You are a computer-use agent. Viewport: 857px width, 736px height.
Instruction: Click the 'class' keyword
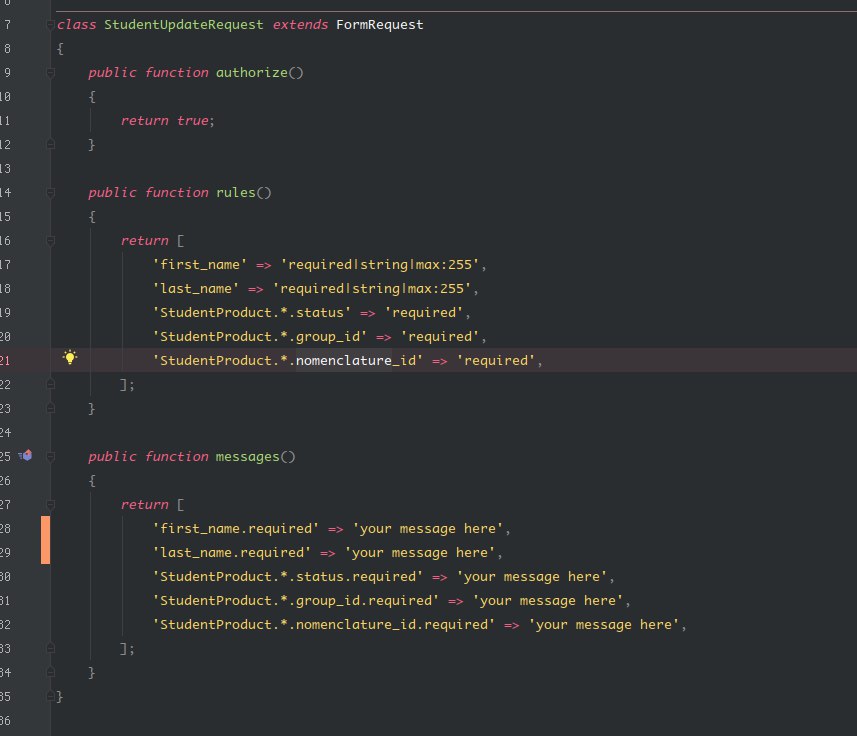(x=77, y=25)
